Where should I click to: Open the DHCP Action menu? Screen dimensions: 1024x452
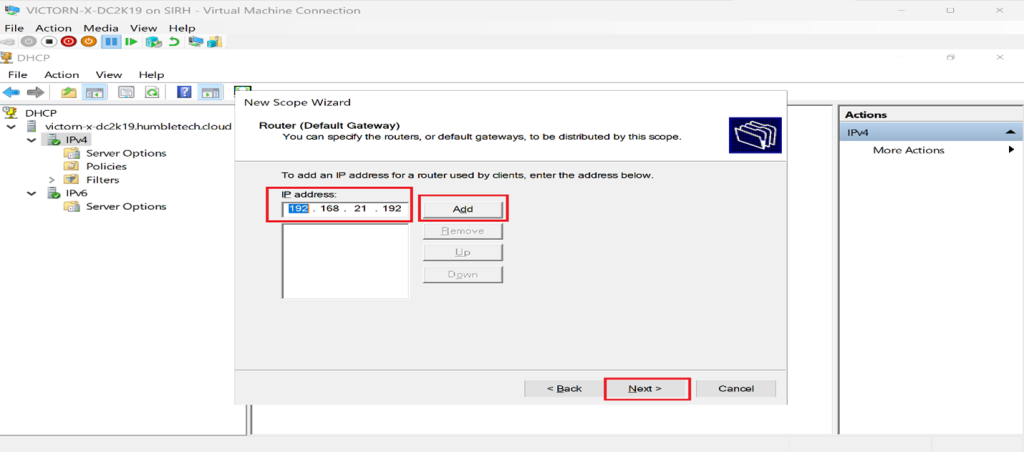pos(61,75)
